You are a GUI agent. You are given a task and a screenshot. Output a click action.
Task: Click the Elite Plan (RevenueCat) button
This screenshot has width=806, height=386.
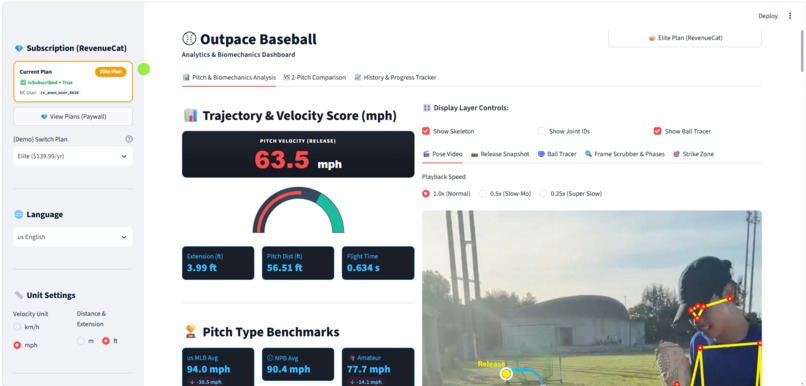click(x=685, y=38)
